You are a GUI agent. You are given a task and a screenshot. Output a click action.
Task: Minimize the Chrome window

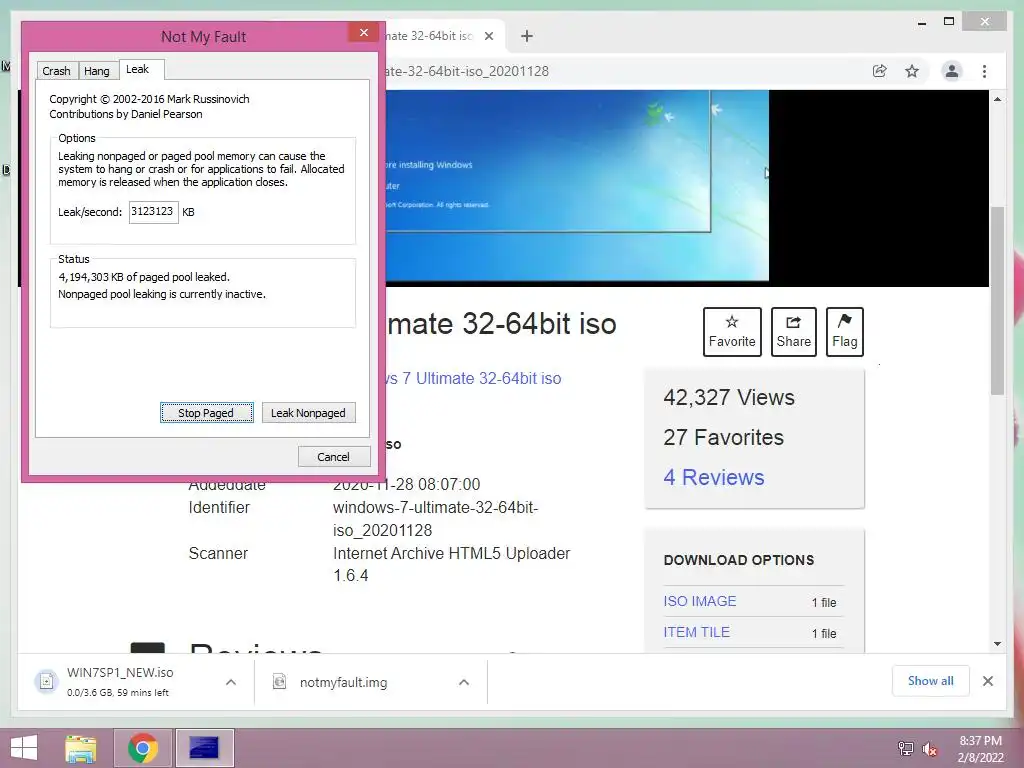(922, 22)
